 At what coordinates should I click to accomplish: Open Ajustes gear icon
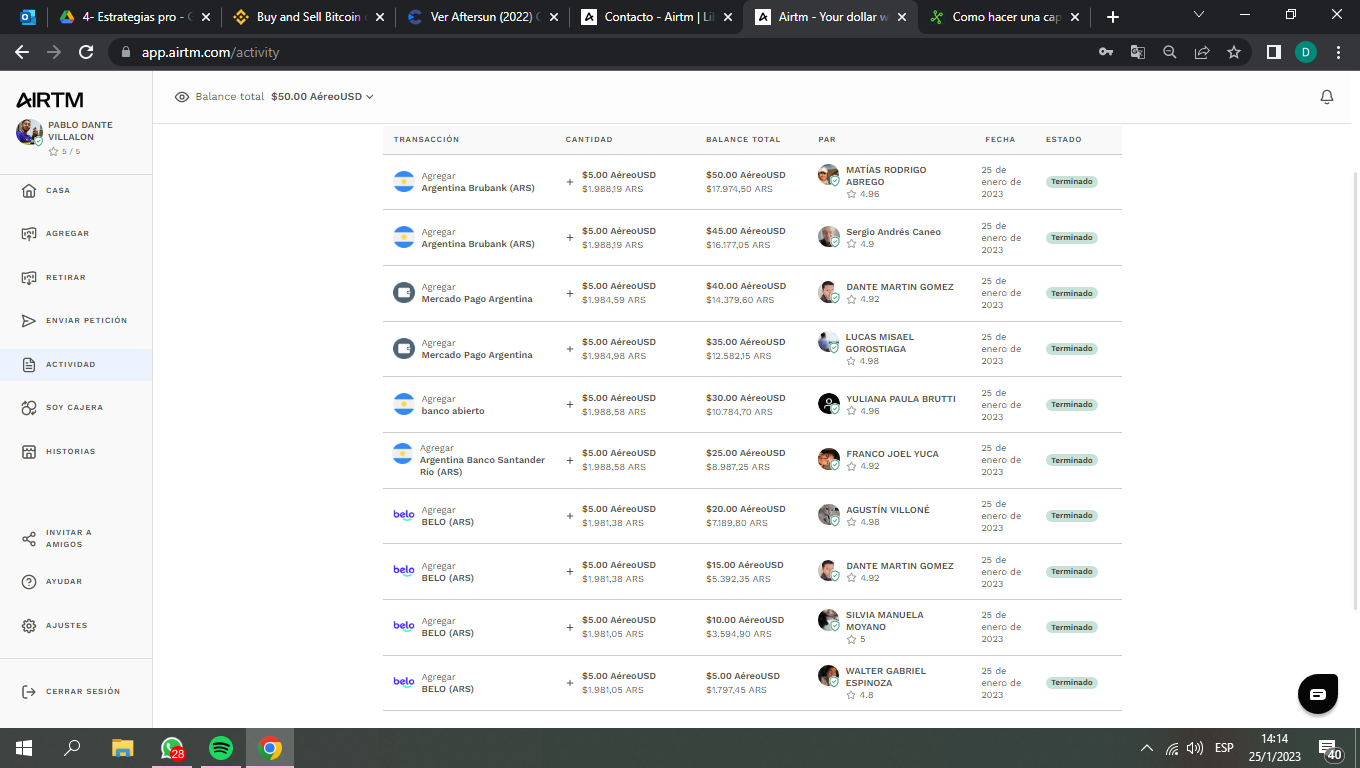coord(29,626)
